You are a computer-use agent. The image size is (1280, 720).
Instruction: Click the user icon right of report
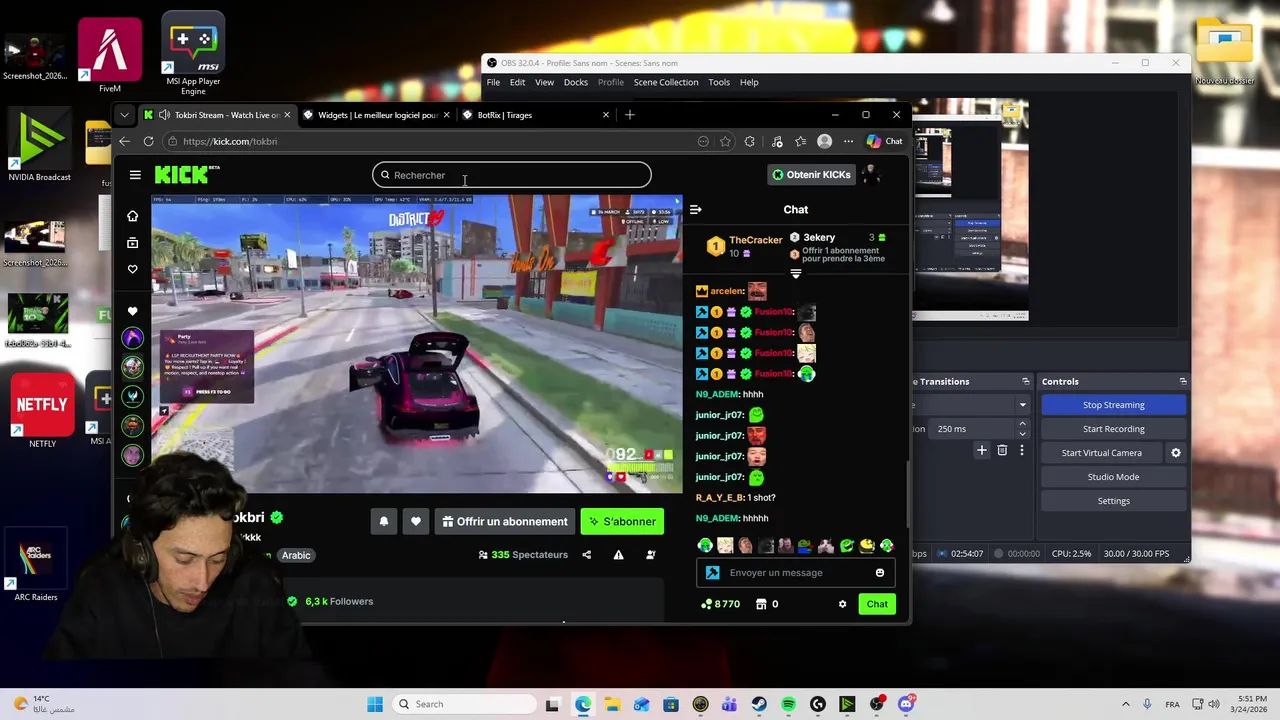click(x=651, y=555)
